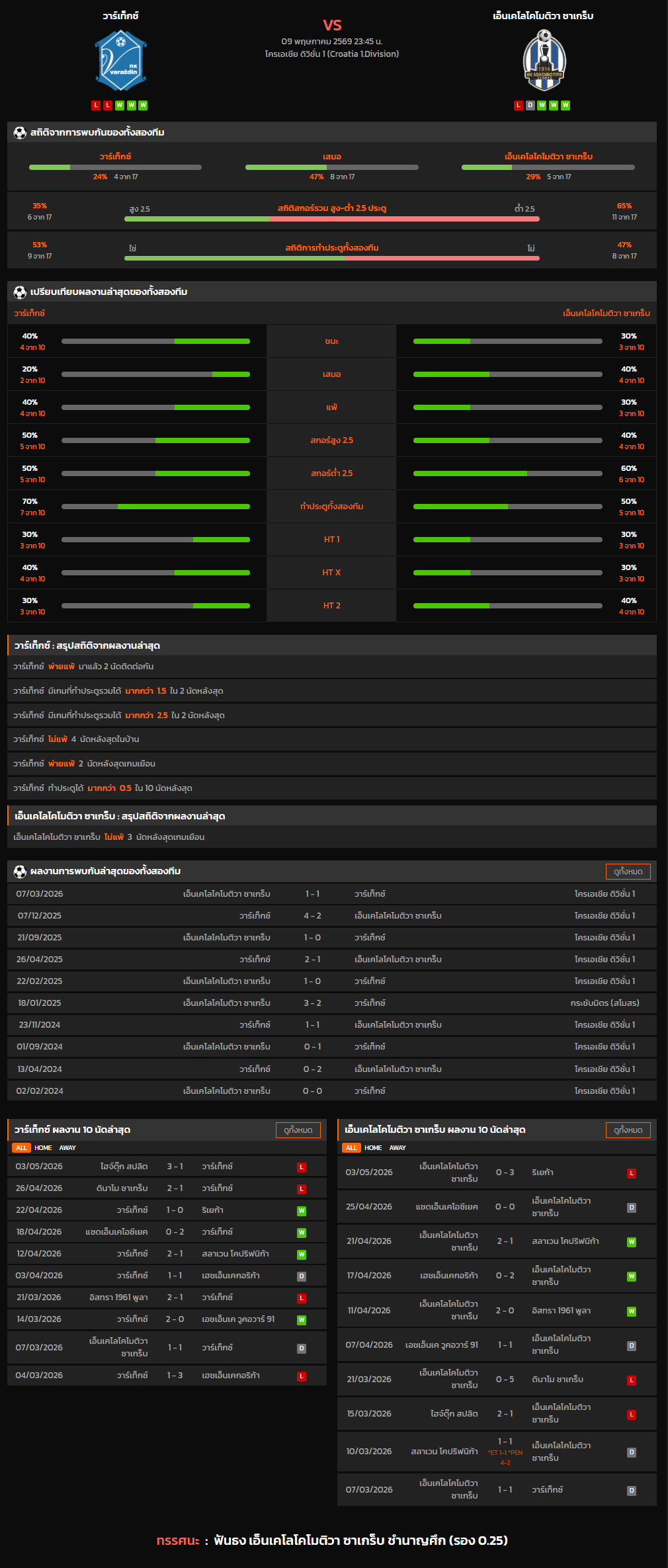Click Varaždin 70% both-teams-score recent form bar
The image size is (668, 1568).
click(155, 507)
